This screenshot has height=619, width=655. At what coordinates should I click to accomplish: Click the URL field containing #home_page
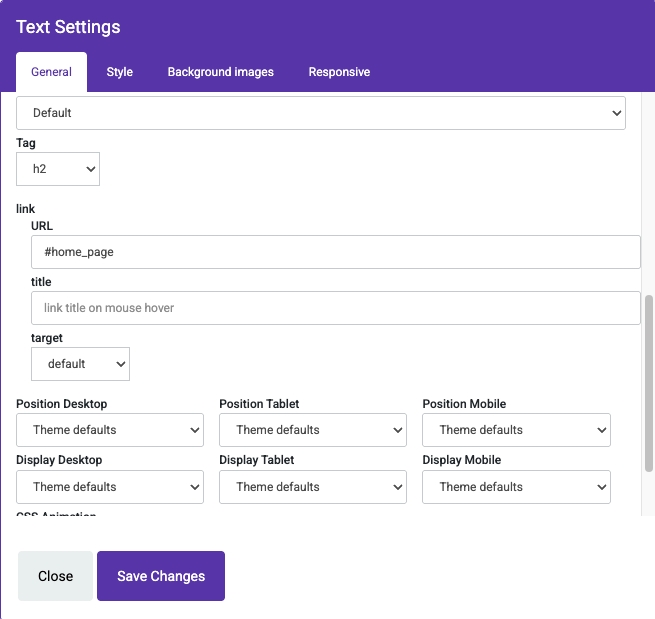point(335,252)
